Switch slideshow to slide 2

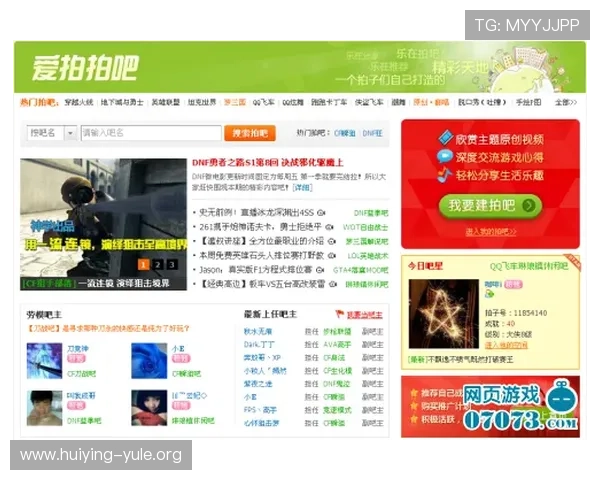pyautogui.click(x=158, y=264)
